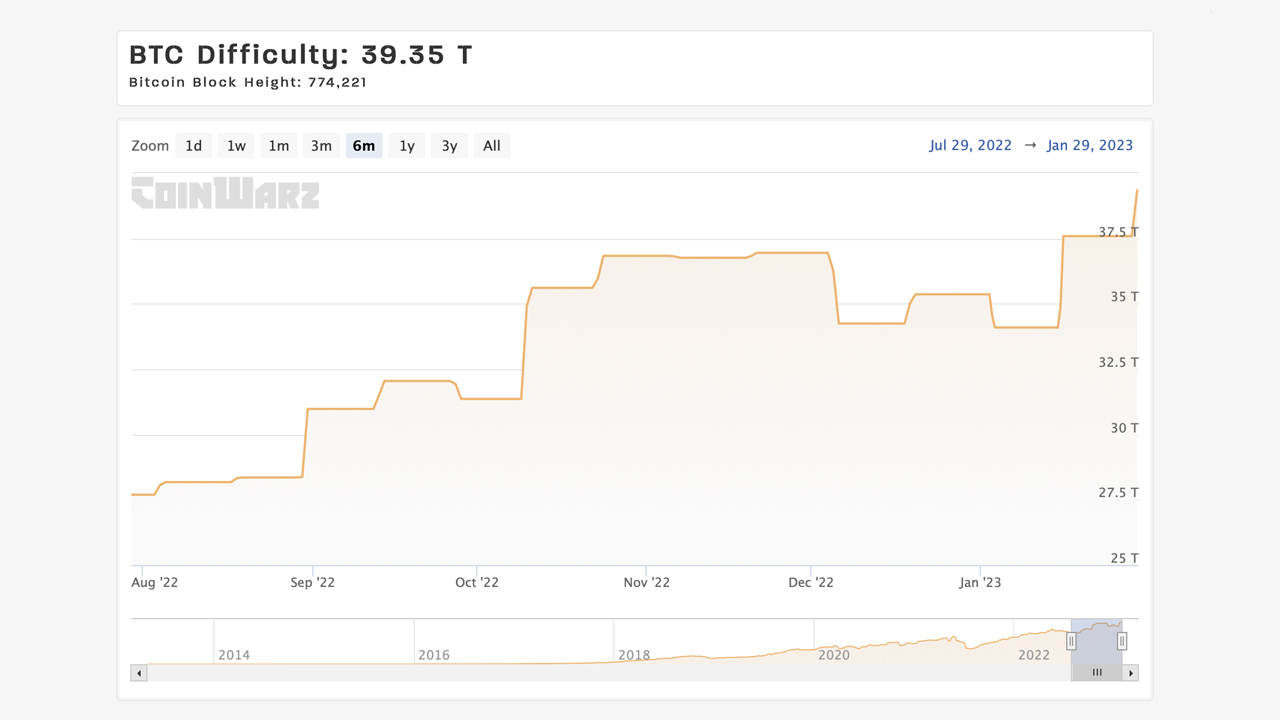Image resolution: width=1280 pixels, height=720 pixels.
Task: Click navigator scrollbar left arrow
Action: 139,673
